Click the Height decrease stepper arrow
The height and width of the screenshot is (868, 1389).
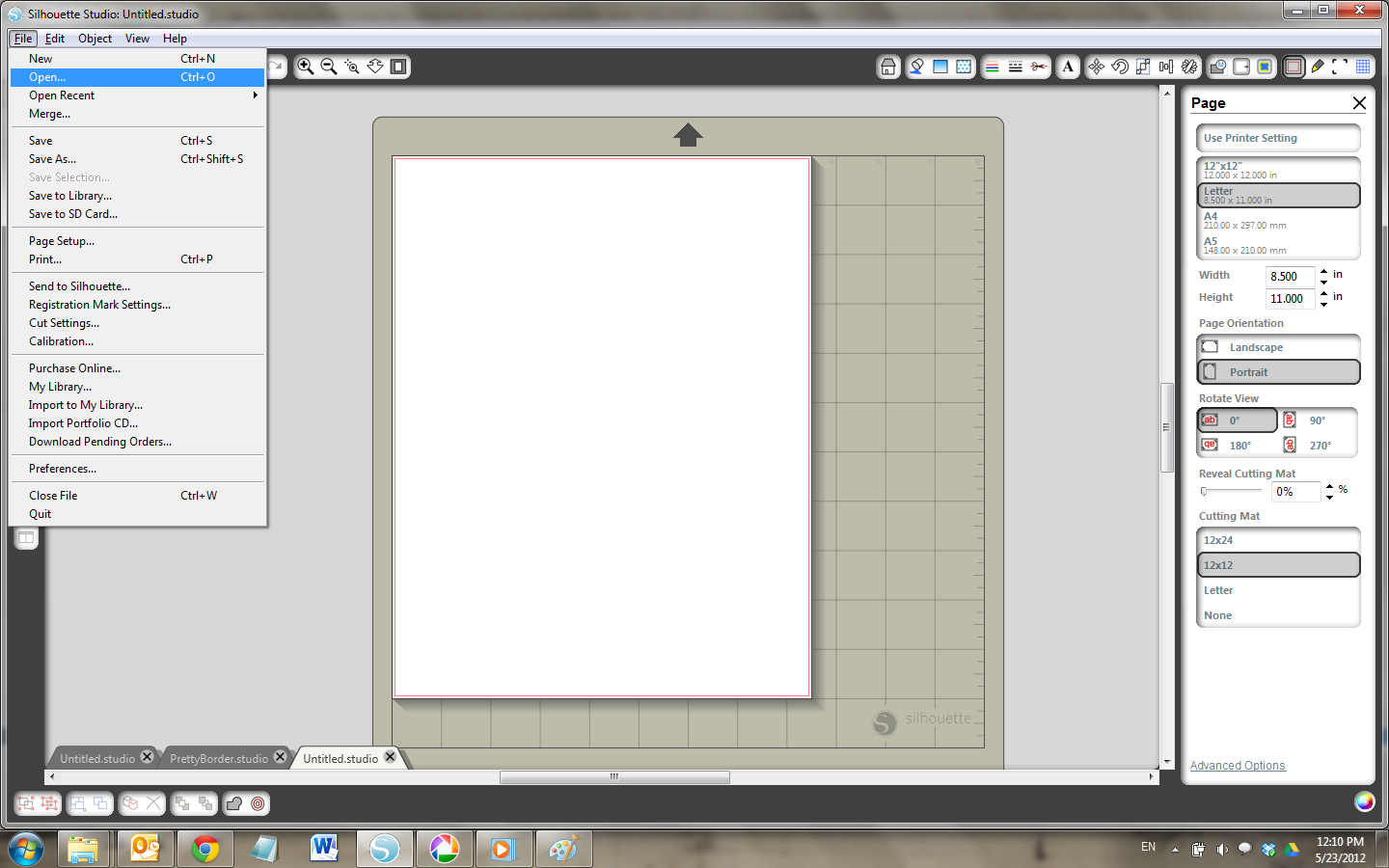(1323, 304)
